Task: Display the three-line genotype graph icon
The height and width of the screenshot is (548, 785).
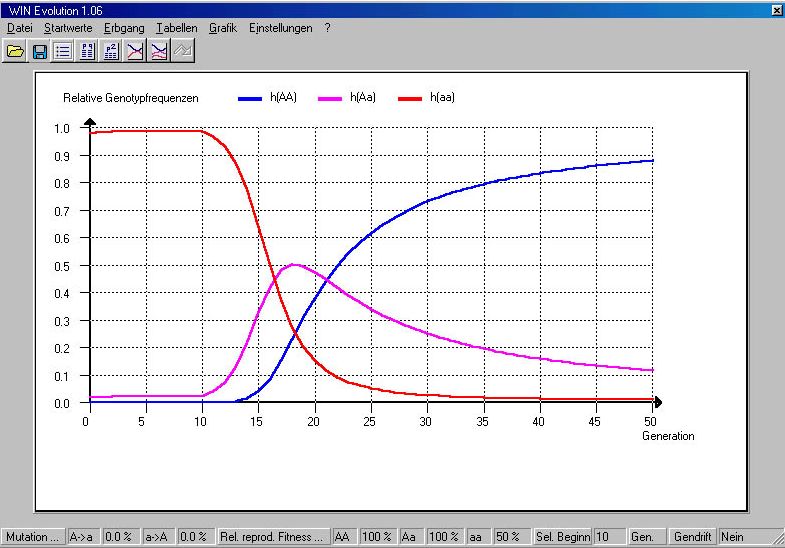Action: click(x=159, y=51)
